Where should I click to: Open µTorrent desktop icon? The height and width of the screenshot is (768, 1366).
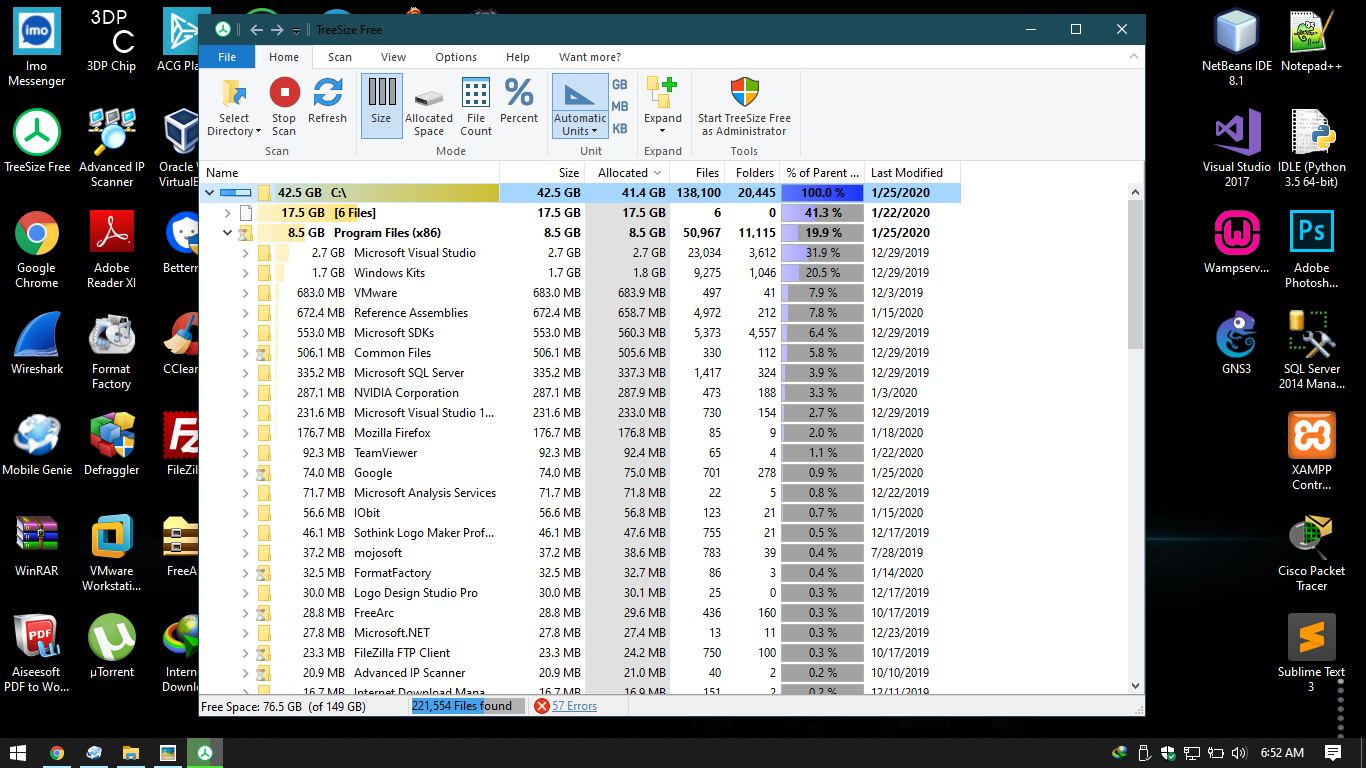(112, 647)
